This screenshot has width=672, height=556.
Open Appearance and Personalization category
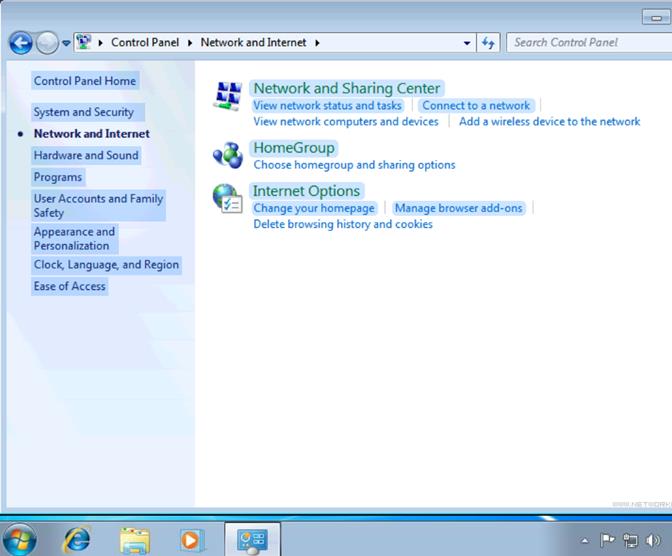click(75, 238)
